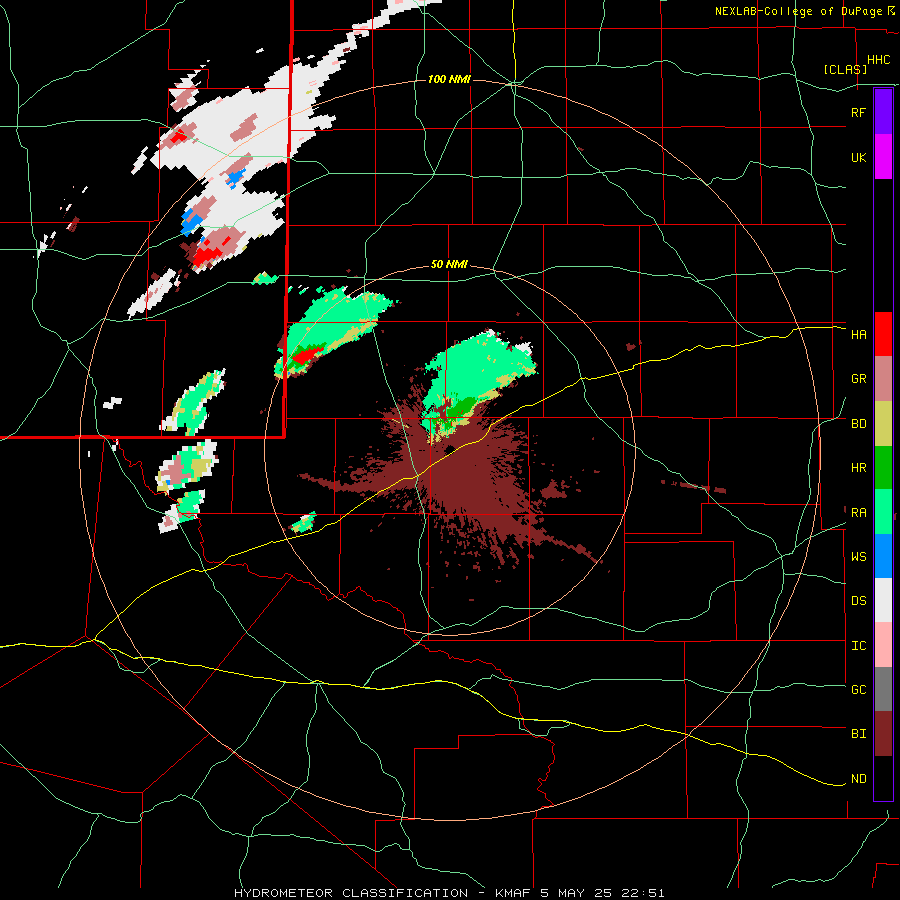This screenshot has height=900, width=900.
Task: Click the magenta UK legend color swatch
Action: click(x=883, y=156)
